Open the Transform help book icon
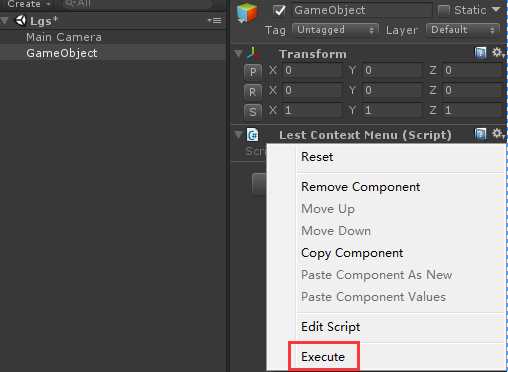Viewport: 508px width, 372px height. coord(480,53)
